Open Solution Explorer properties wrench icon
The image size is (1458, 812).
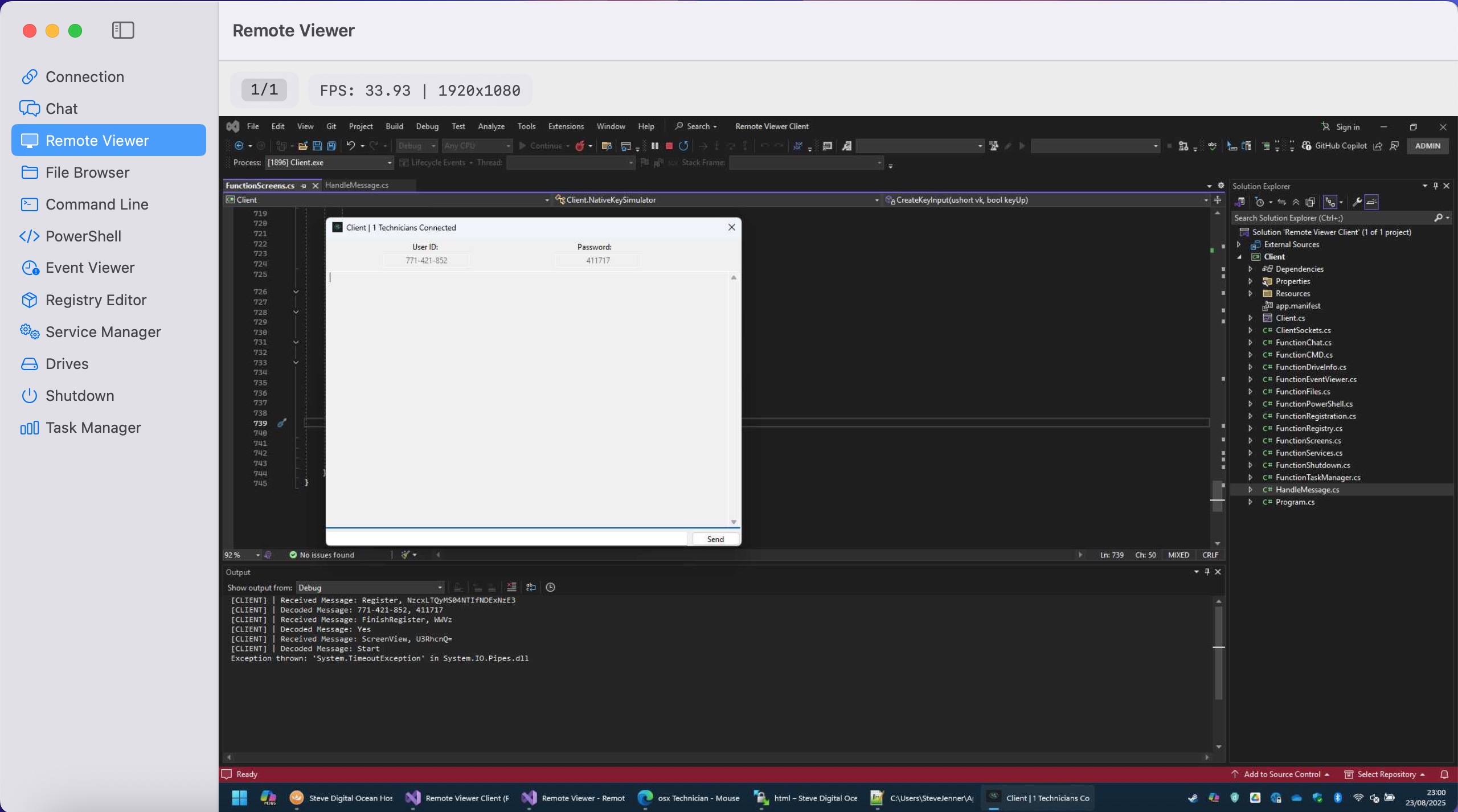1357,202
